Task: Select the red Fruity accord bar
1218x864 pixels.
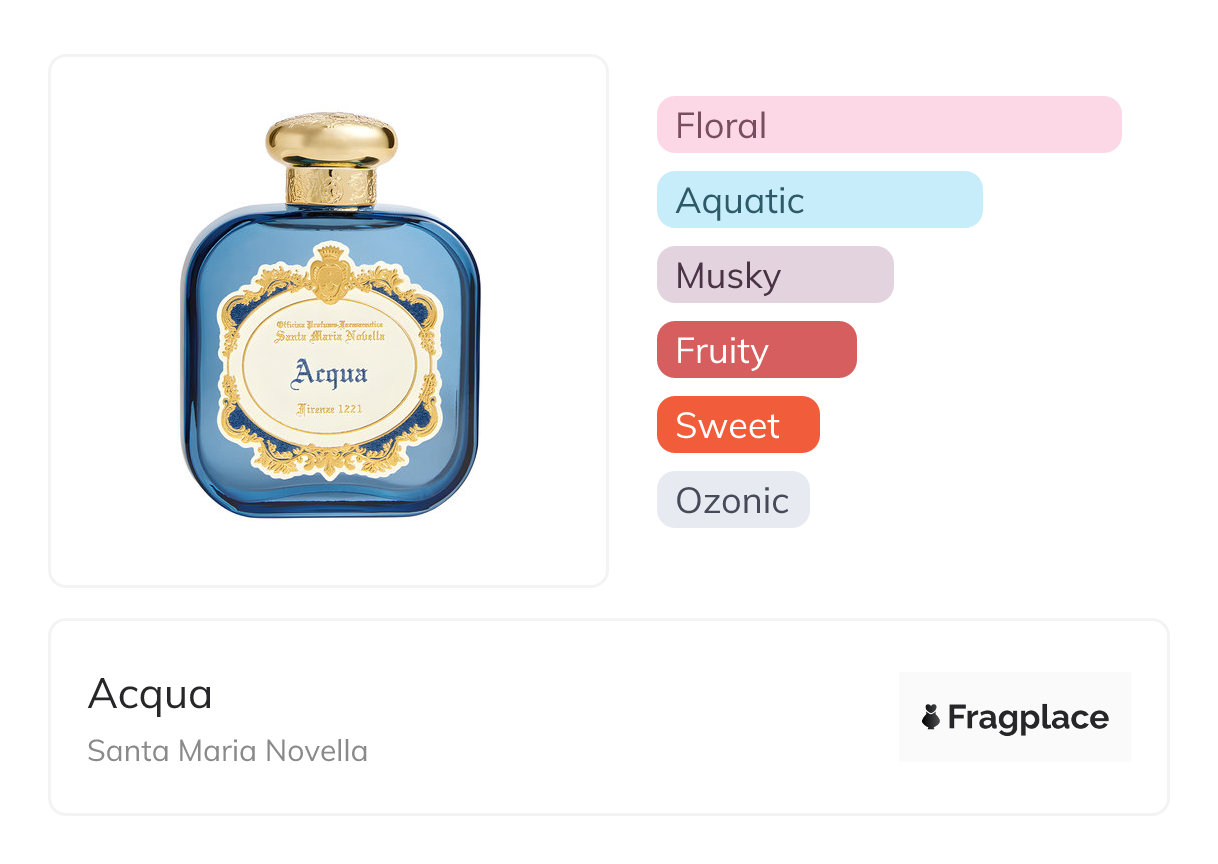Action: [756, 350]
